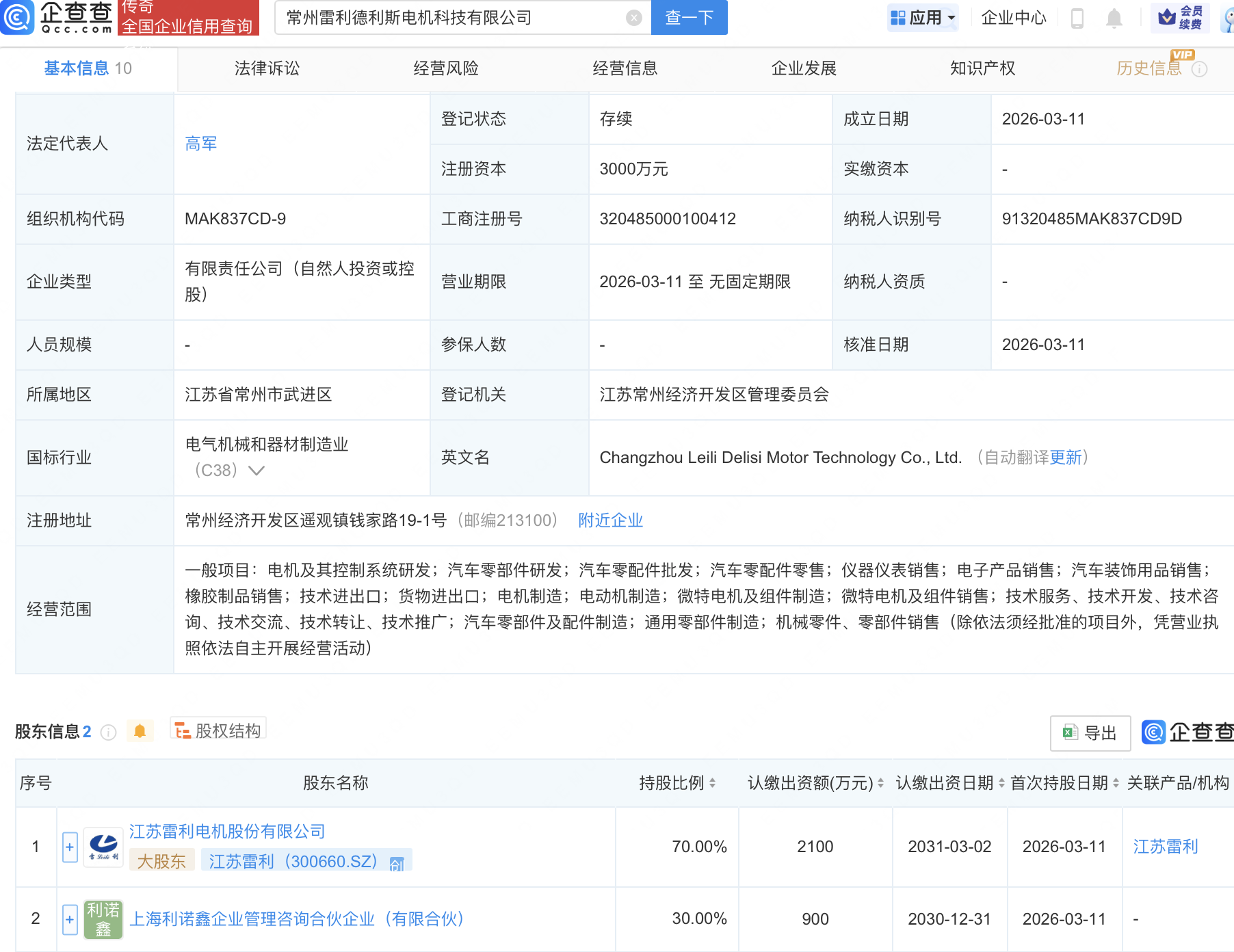The height and width of the screenshot is (952, 1234).
Task: Click the mobile phone app icon in header
Action: pyautogui.click(x=1076, y=18)
